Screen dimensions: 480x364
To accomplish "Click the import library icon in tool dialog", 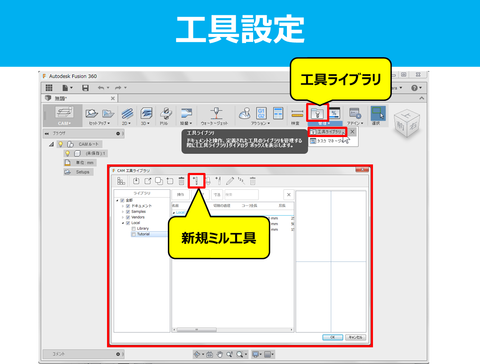I will click(x=136, y=181).
